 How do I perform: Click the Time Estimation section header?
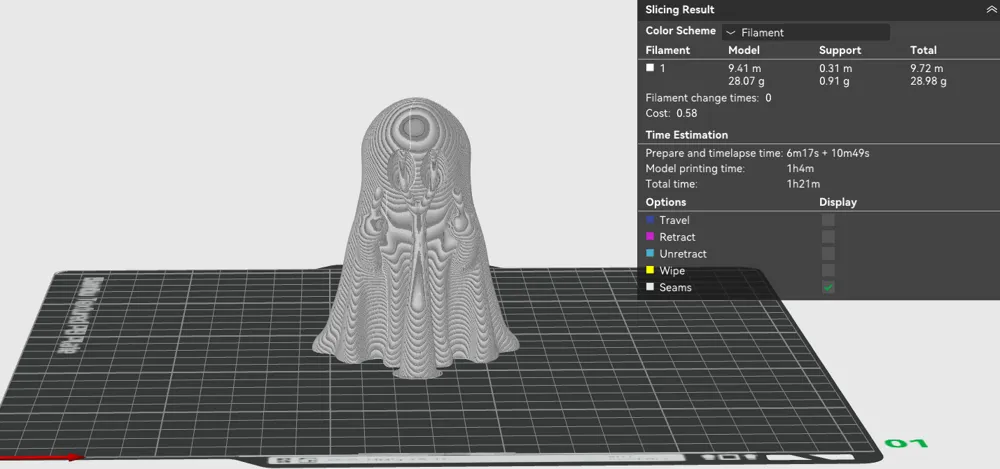(686, 135)
